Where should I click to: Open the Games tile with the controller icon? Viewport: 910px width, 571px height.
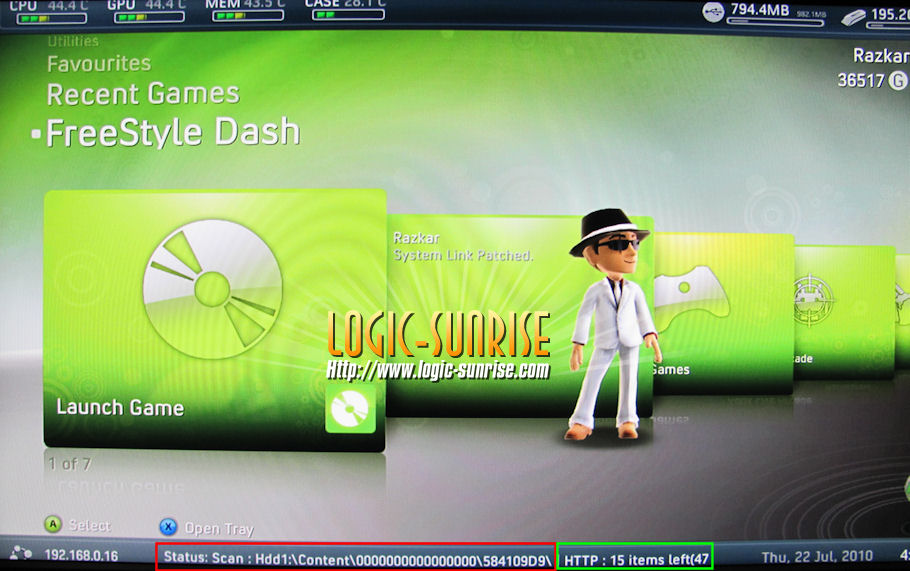pyautogui.click(x=724, y=313)
